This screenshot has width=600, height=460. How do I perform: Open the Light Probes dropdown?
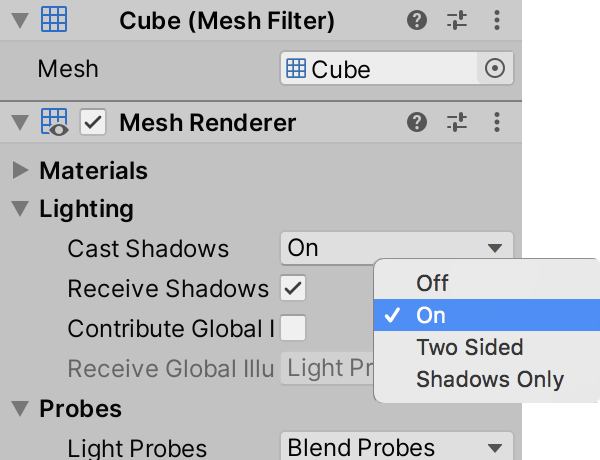click(x=396, y=447)
